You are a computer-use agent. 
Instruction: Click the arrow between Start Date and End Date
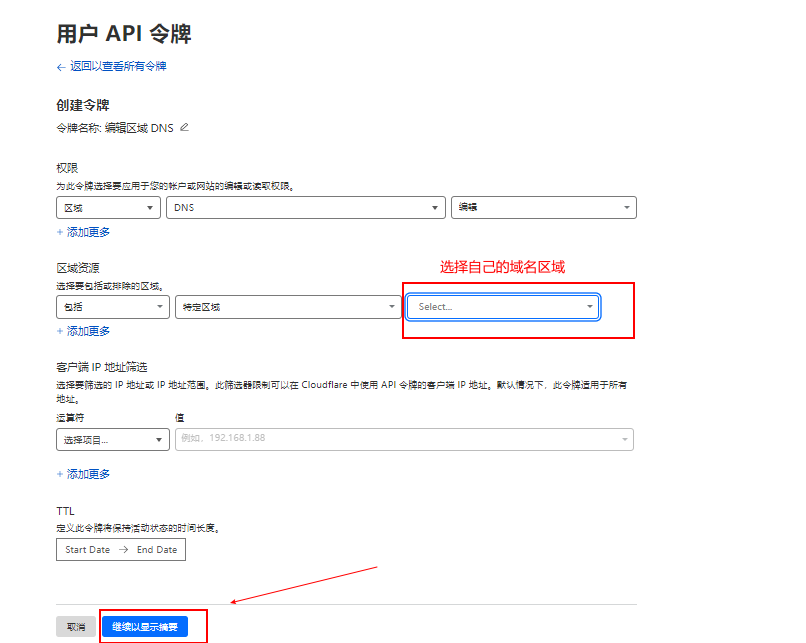point(123,550)
